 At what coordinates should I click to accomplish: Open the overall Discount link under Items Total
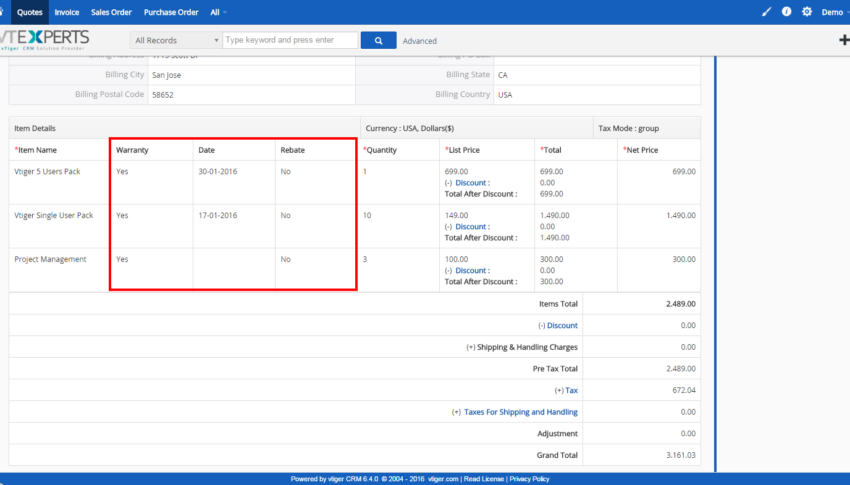[x=562, y=325]
